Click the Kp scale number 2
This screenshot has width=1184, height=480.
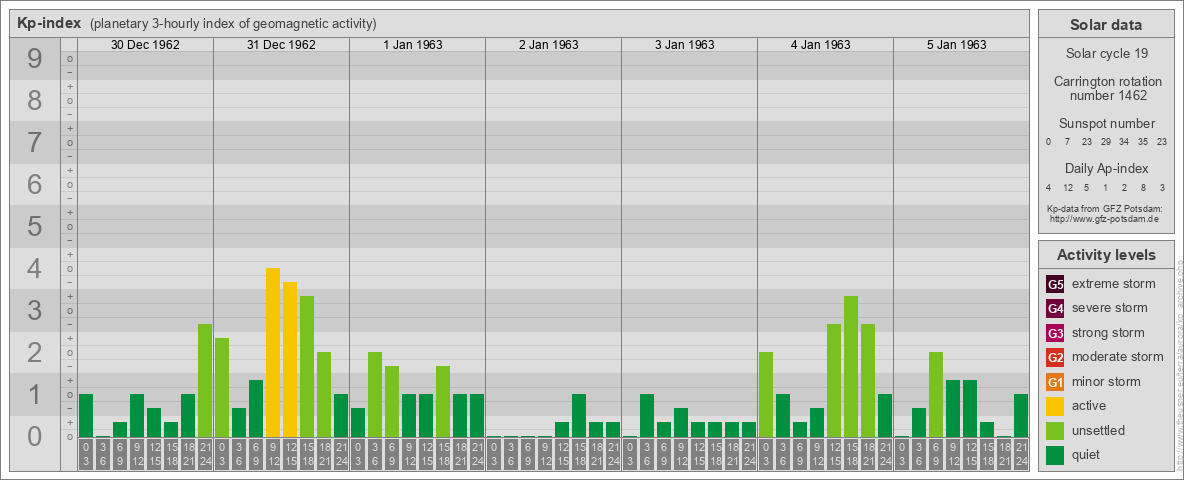34,352
